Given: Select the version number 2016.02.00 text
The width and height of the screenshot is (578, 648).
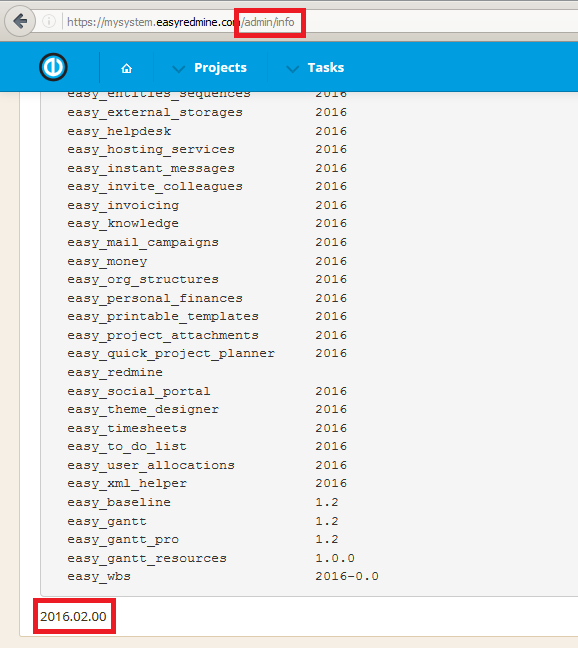Looking at the screenshot, I should 73,616.
